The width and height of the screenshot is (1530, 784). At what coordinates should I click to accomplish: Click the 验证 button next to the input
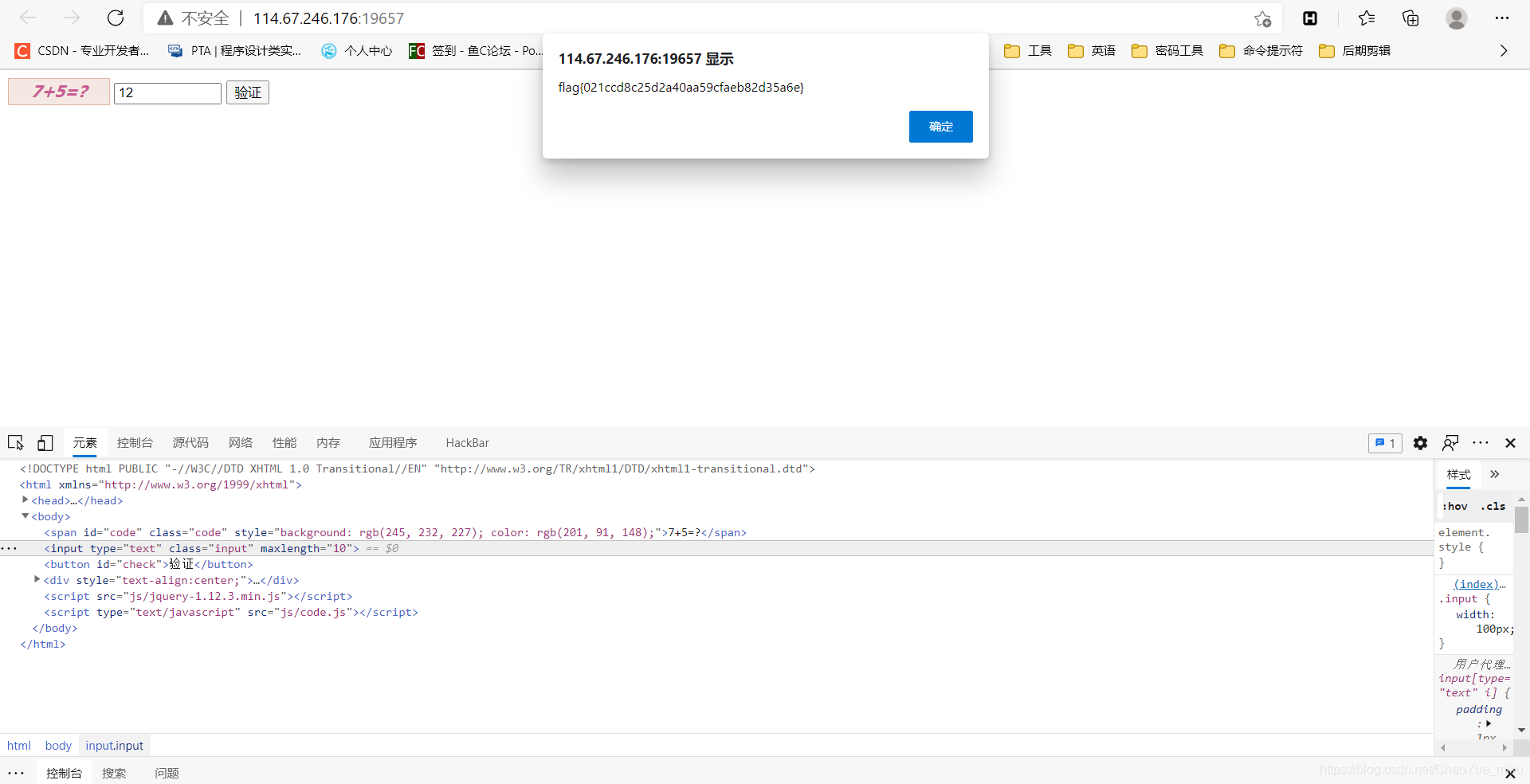point(247,92)
